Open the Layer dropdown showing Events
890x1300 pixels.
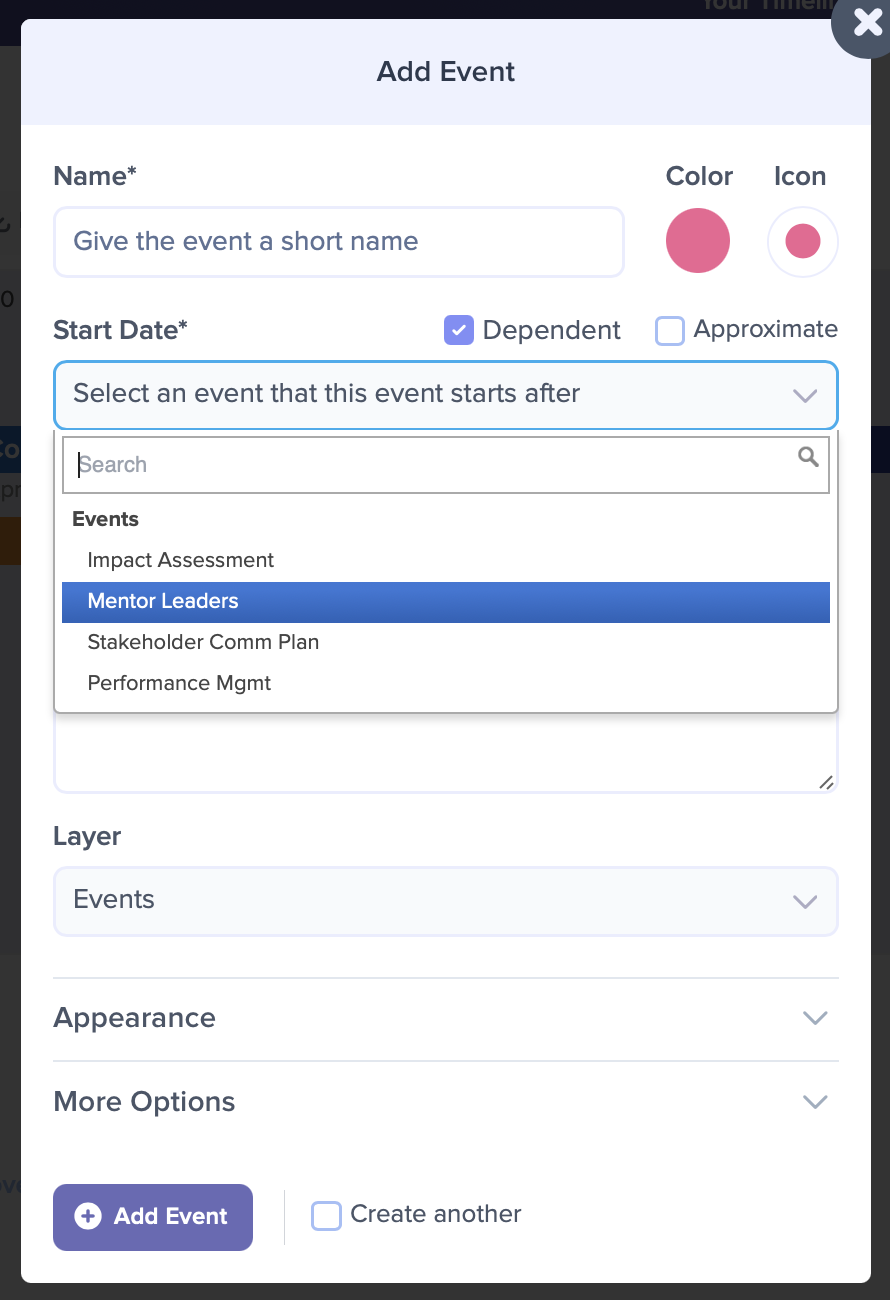(x=445, y=901)
